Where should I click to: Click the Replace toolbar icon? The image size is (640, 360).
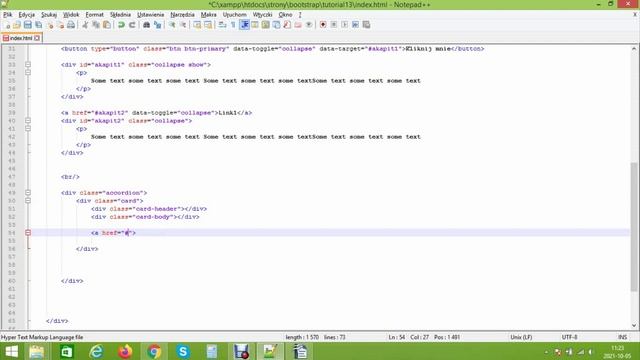[x=157, y=25]
